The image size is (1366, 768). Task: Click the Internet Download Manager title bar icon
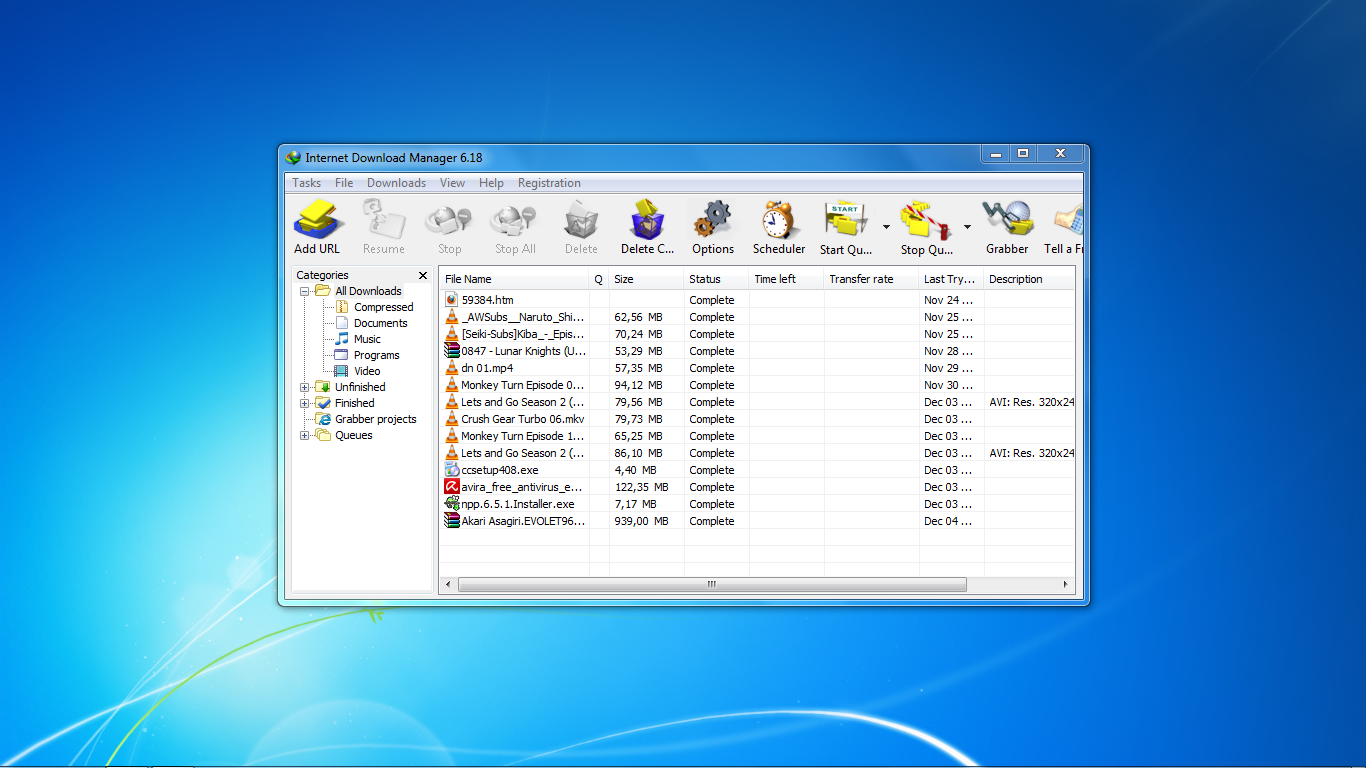point(293,157)
